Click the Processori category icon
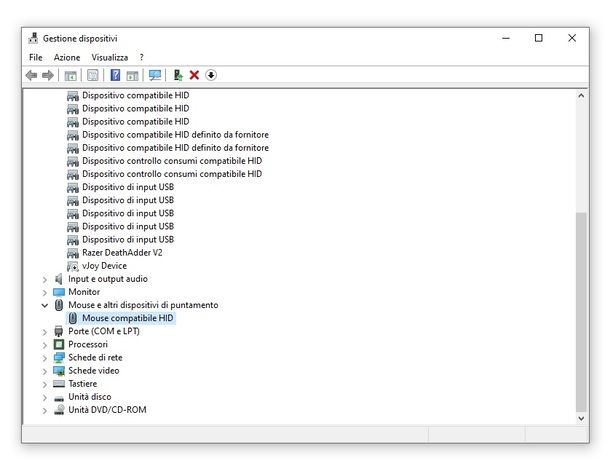 (59, 344)
